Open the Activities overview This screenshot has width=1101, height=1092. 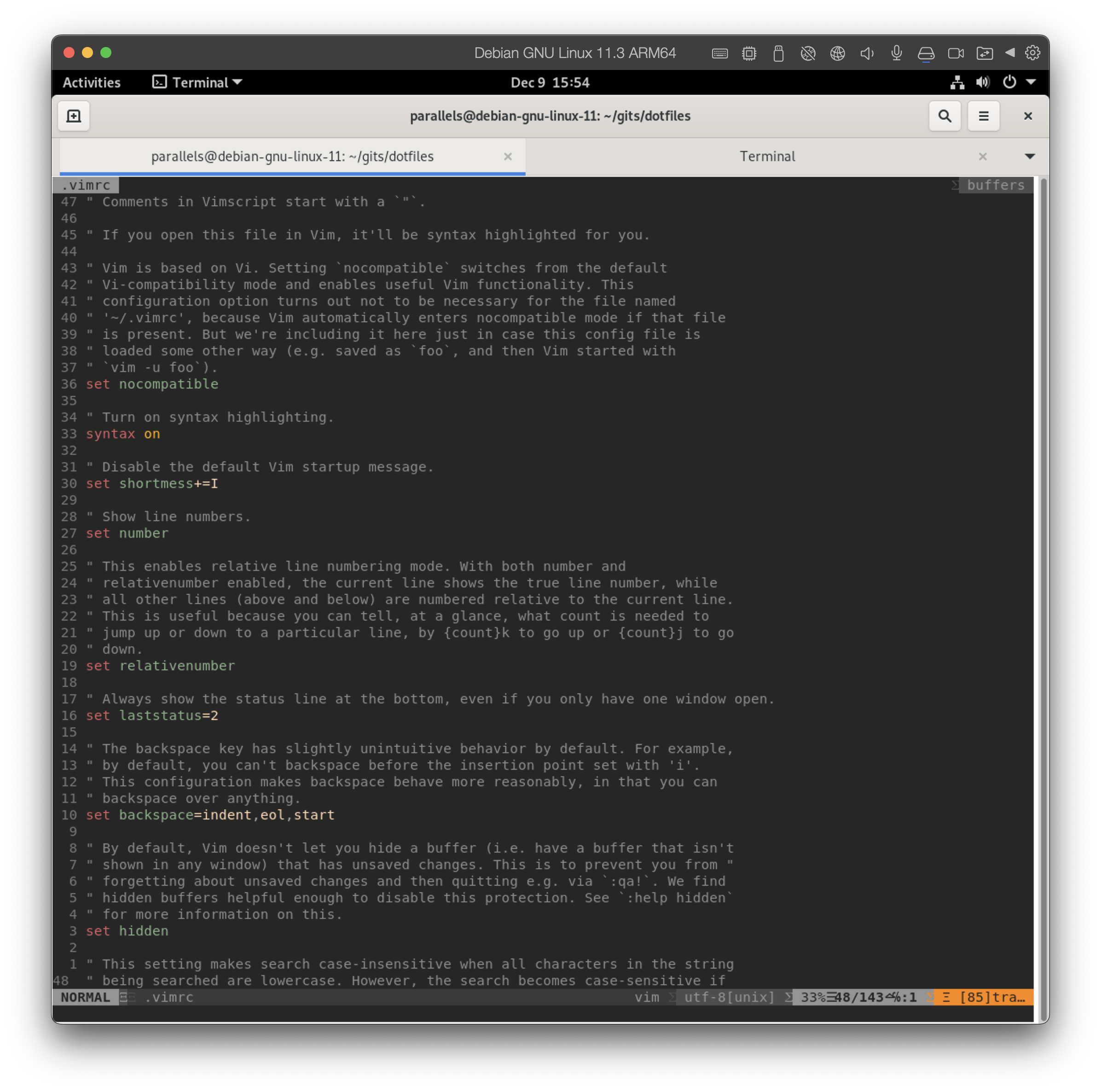coord(91,82)
